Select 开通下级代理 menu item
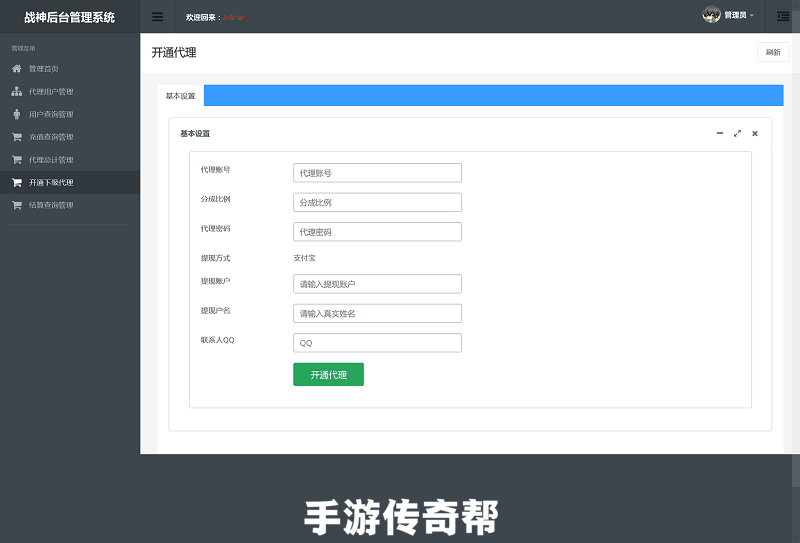This screenshot has height=543, width=800. [x=70, y=182]
